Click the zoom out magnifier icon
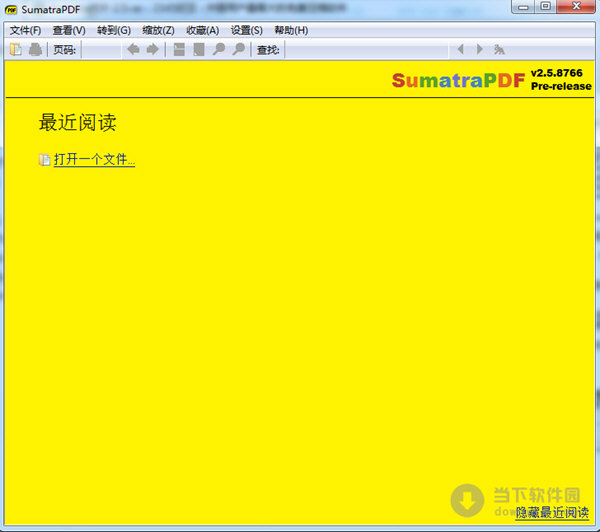The height and width of the screenshot is (532, 600). [219, 50]
